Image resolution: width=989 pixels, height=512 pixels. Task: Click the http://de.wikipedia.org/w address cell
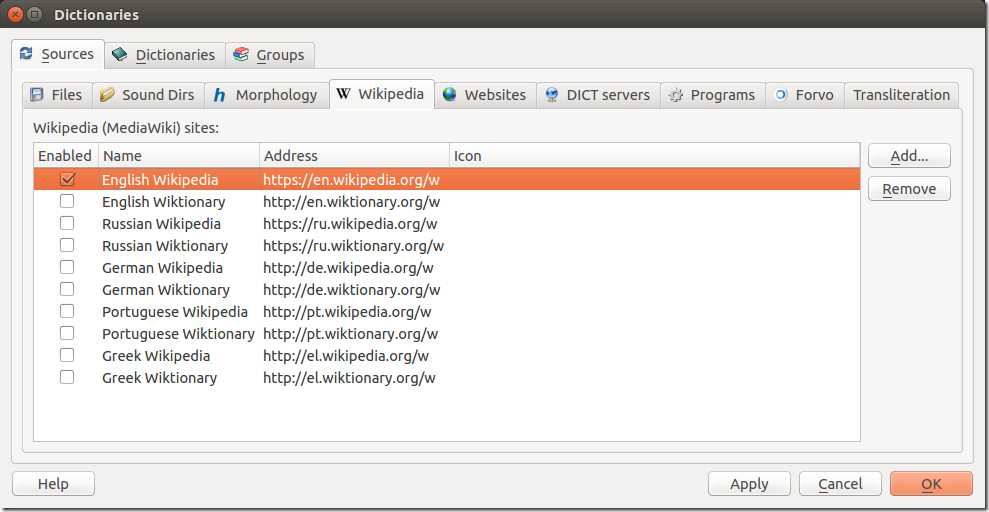[354, 267]
